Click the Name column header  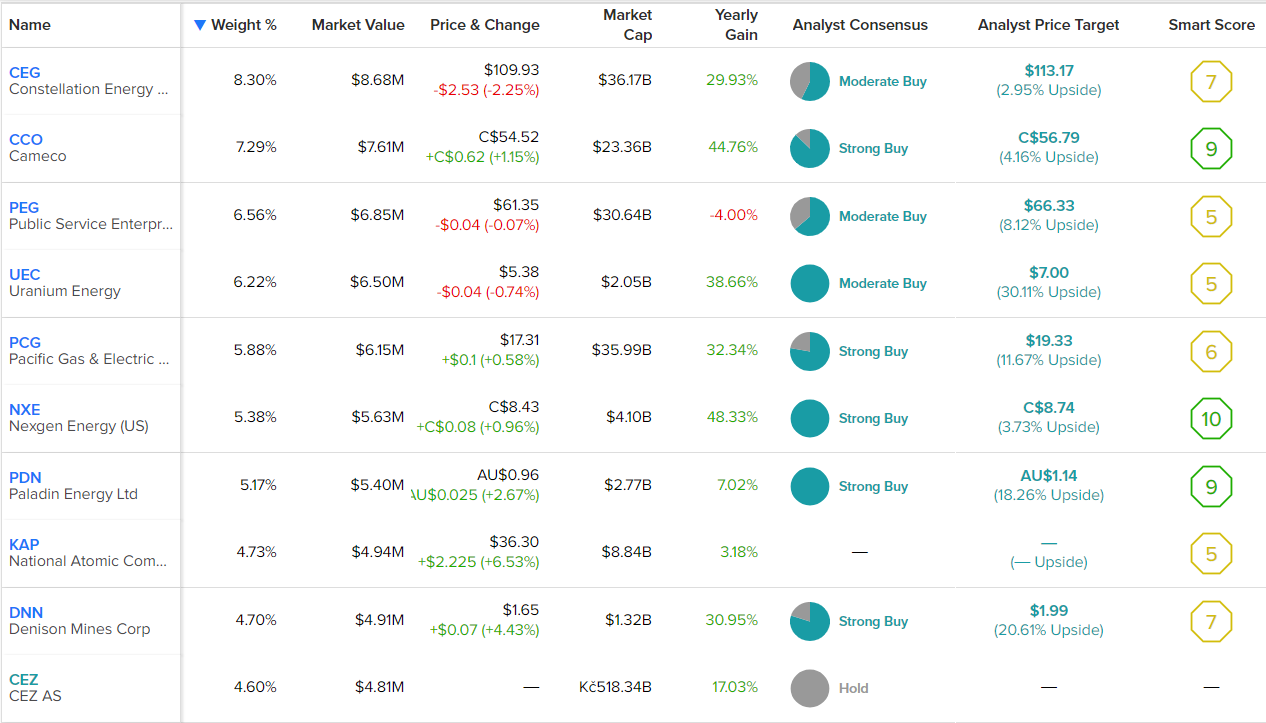30,25
